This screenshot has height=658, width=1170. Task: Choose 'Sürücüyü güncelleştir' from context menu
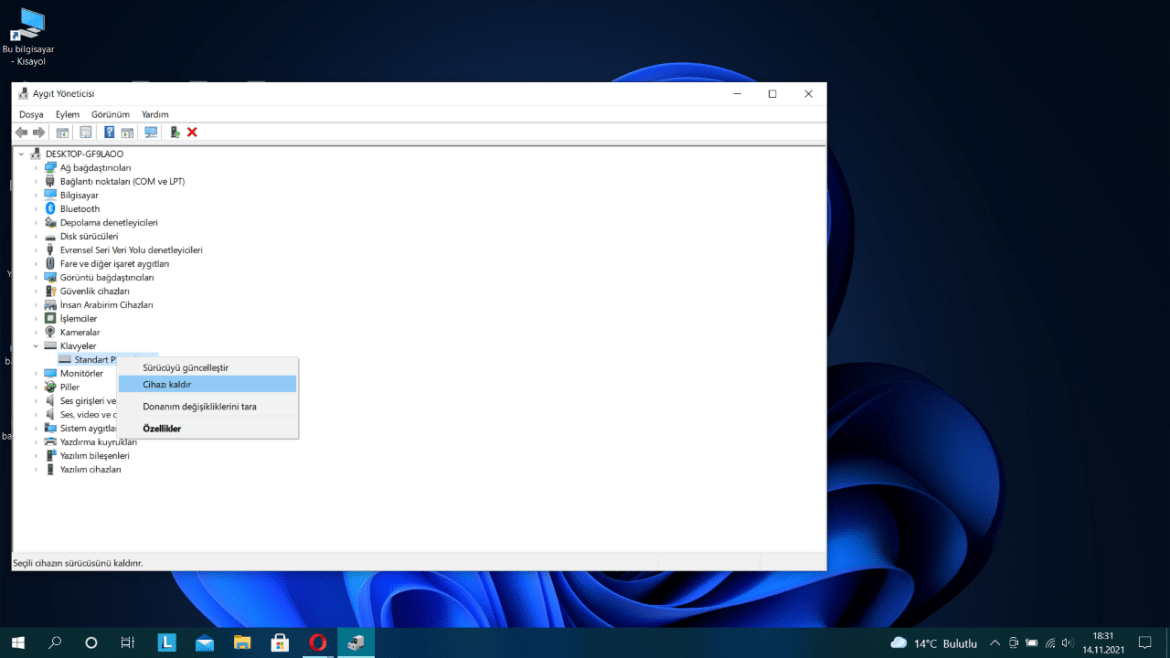tap(185, 368)
